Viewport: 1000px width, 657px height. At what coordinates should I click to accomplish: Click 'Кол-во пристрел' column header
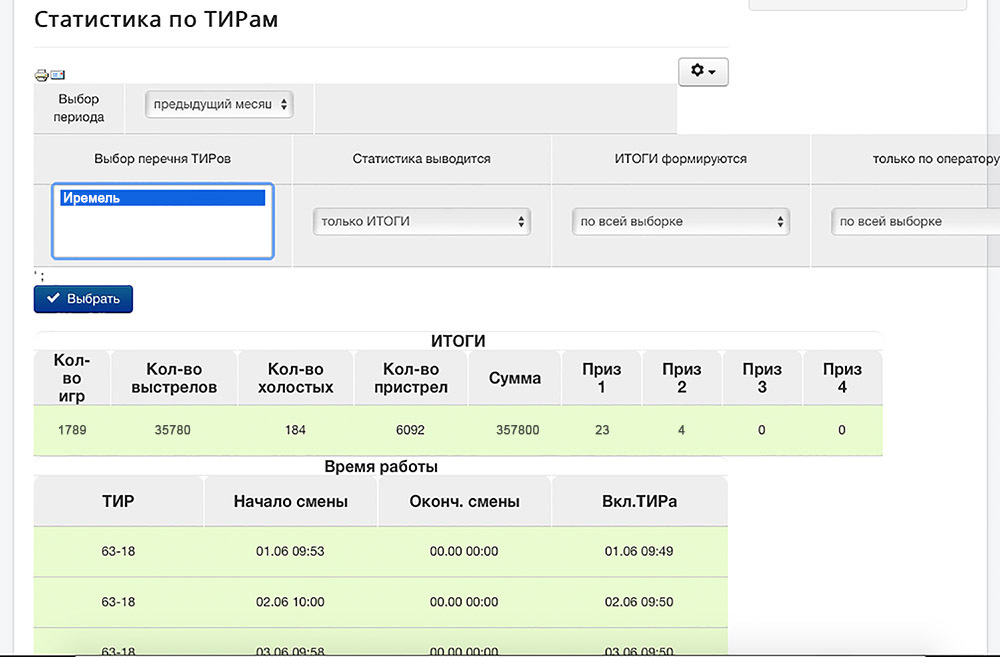click(x=411, y=378)
